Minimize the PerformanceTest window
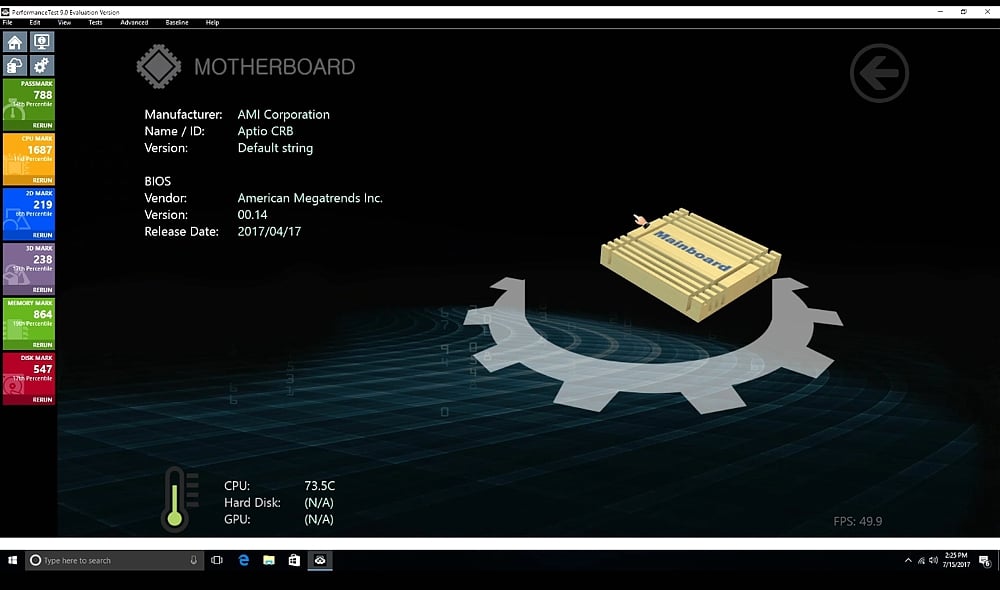 940,11
